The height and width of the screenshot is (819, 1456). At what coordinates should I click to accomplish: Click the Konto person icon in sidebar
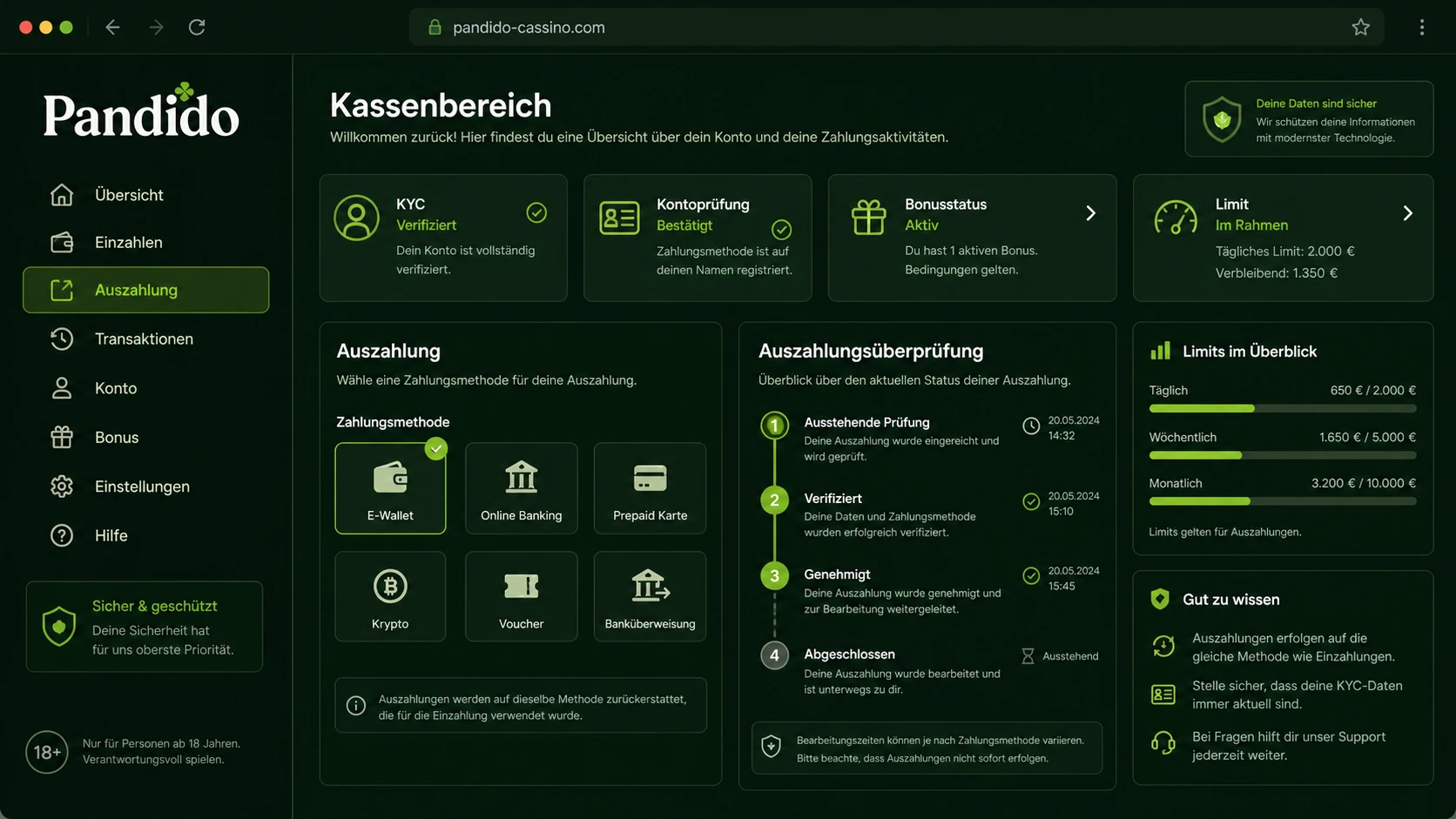(x=62, y=388)
